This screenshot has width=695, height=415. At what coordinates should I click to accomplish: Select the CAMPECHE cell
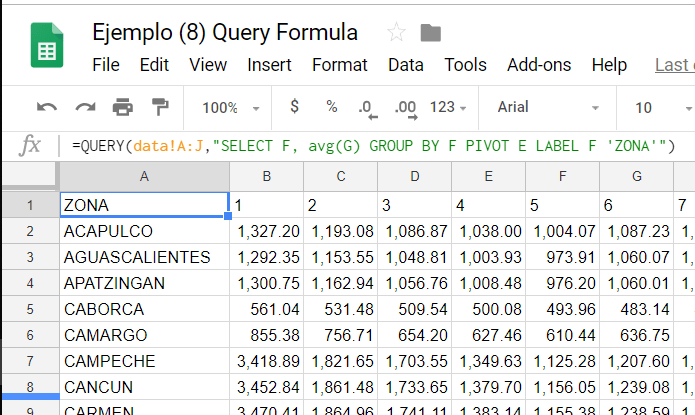(144, 361)
